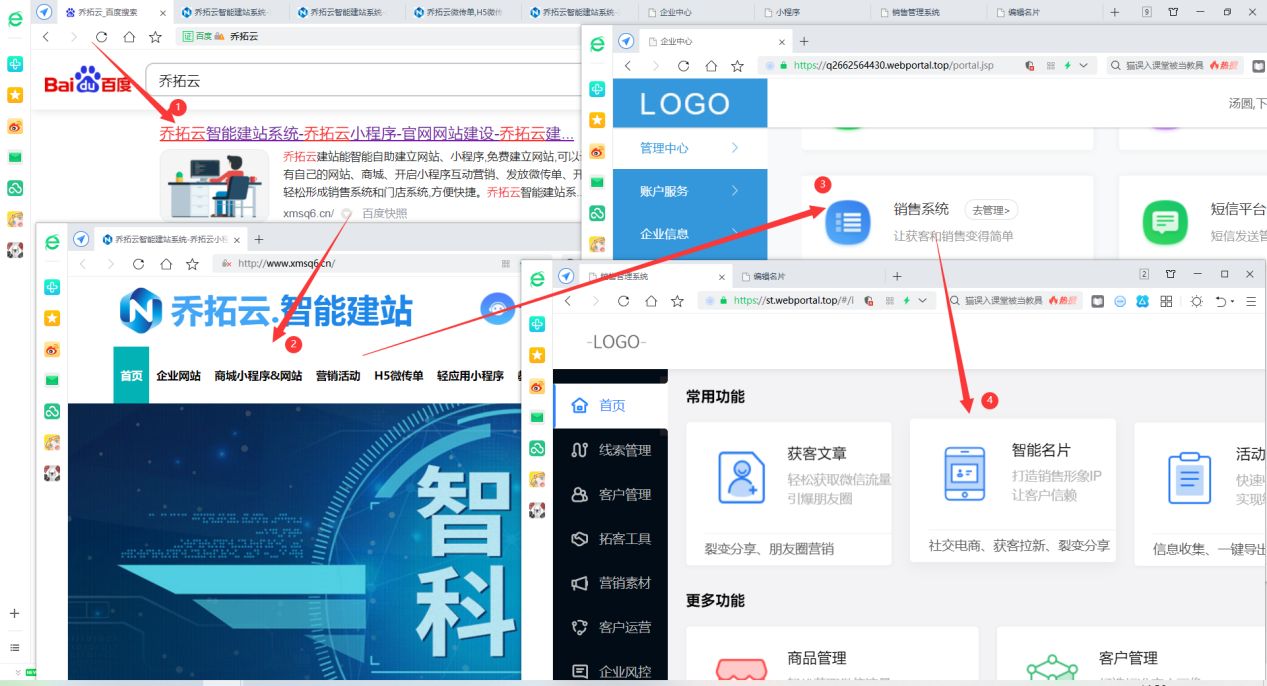Open the 智能名片 phone card icon

click(965, 474)
